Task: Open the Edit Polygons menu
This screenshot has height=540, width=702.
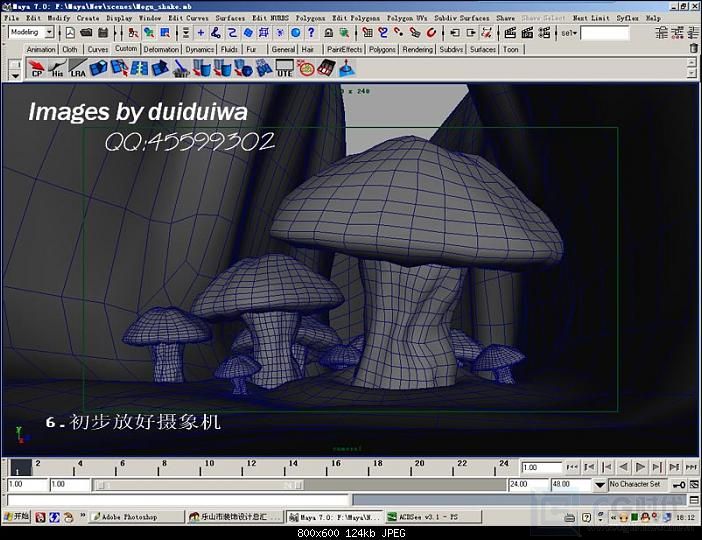Action: click(356, 18)
